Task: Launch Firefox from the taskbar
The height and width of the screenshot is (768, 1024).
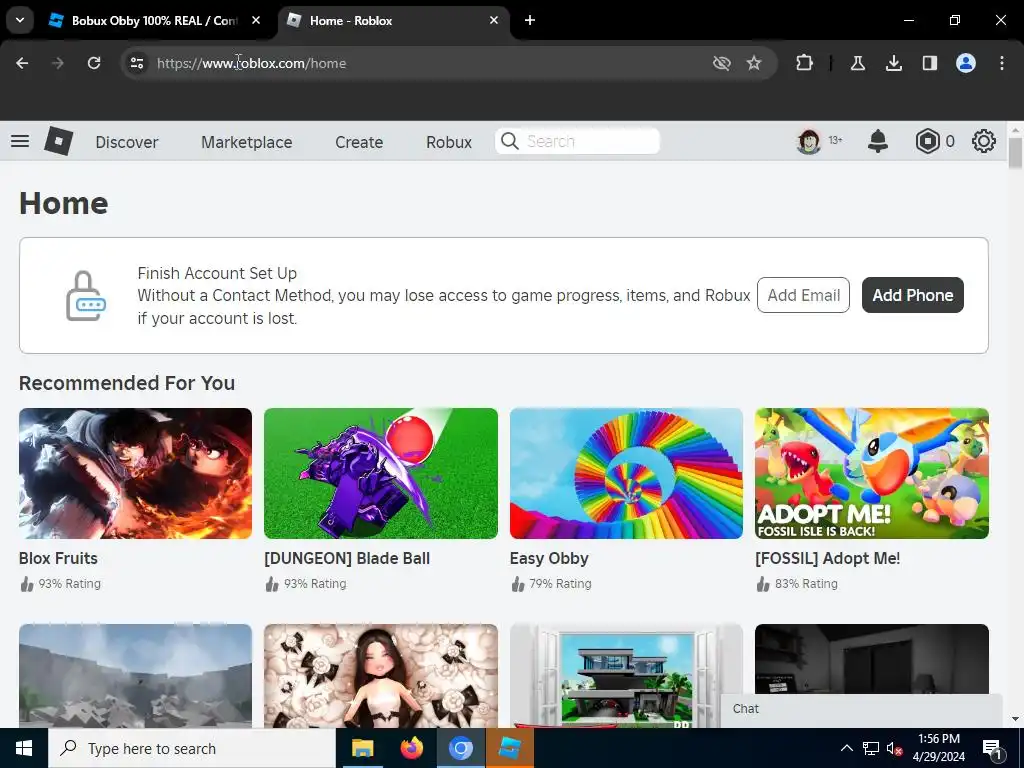Action: (411, 748)
